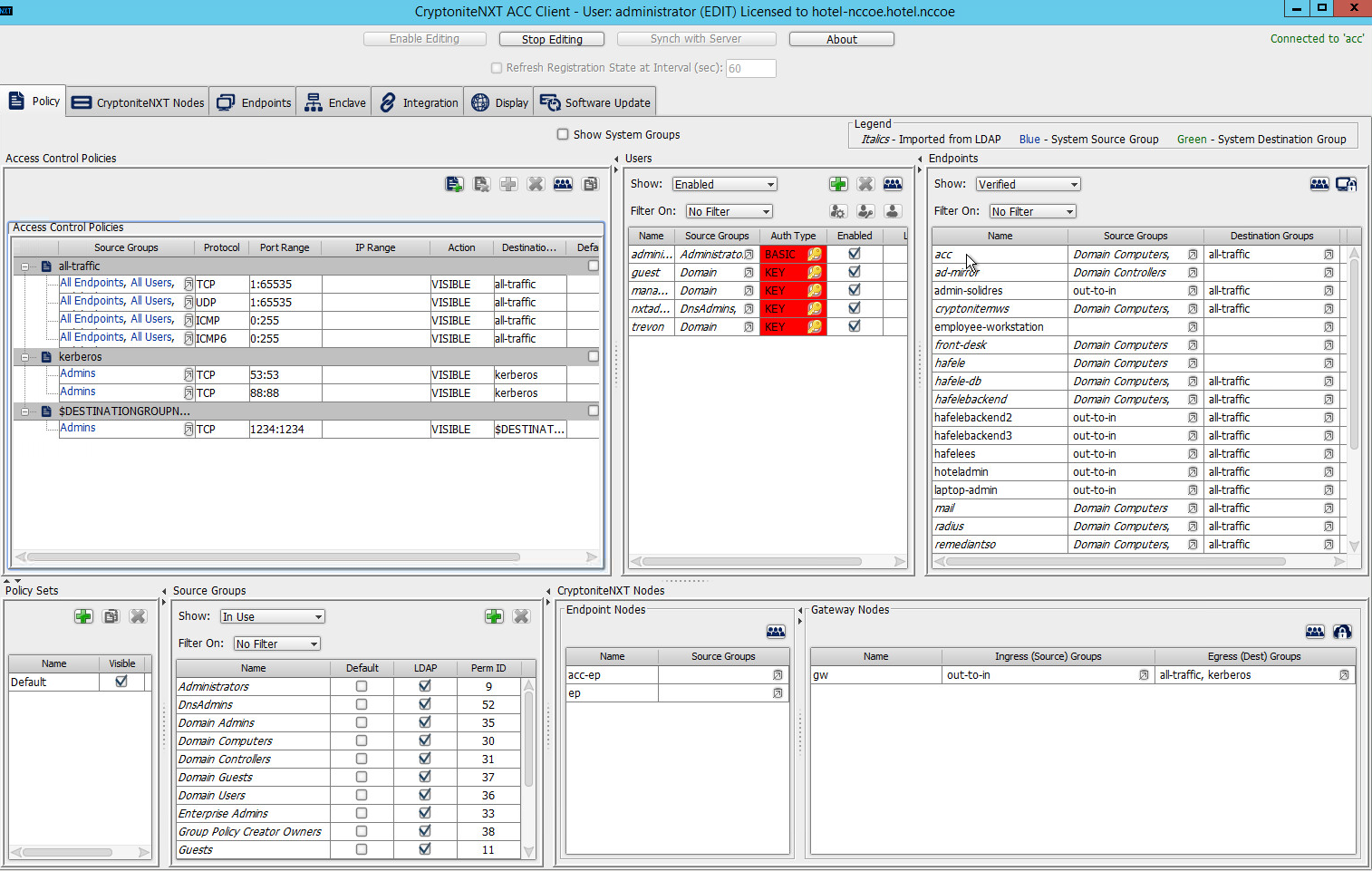The width and height of the screenshot is (1372, 871).
Task: Click the Synch with Server button
Action: pyautogui.click(x=696, y=39)
